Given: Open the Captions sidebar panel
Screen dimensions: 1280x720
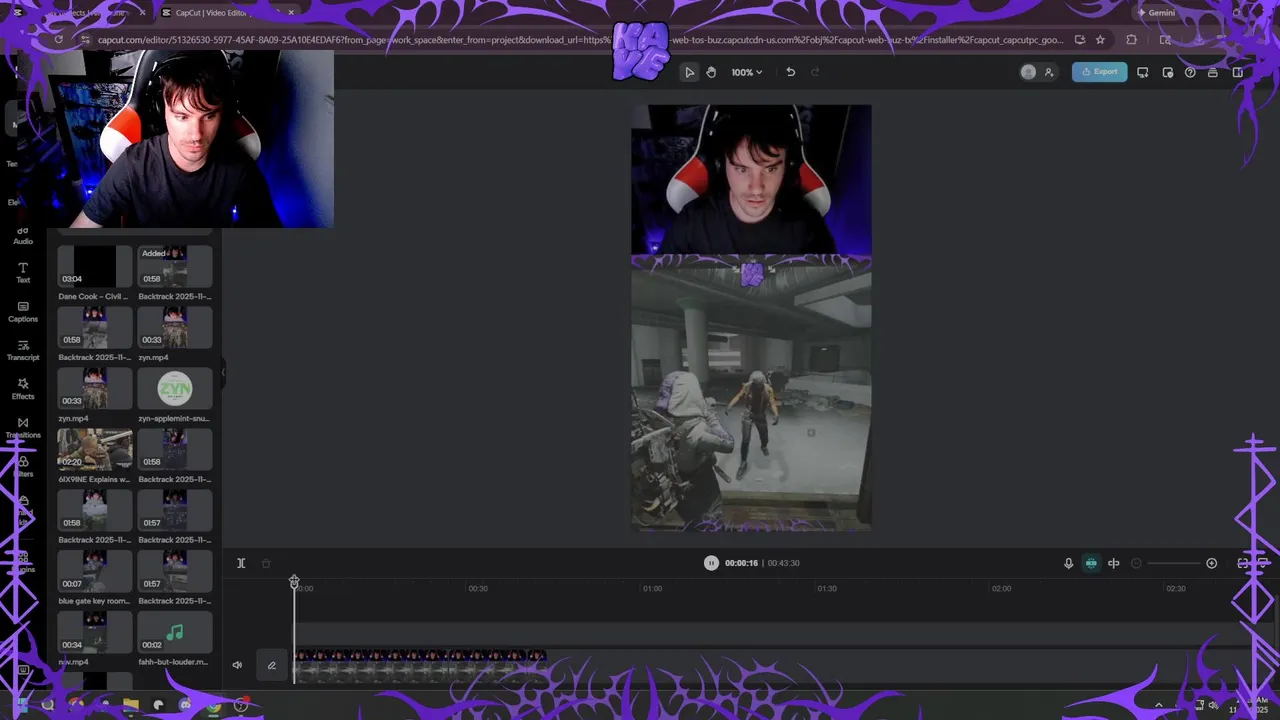Looking at the screenshot, I should (23, 312).
